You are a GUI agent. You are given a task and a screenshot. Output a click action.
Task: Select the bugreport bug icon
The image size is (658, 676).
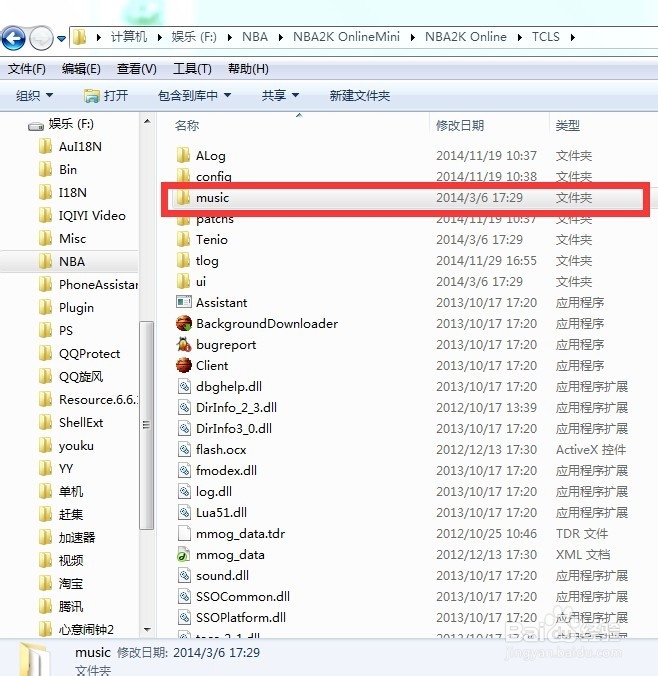pos(184,344)
